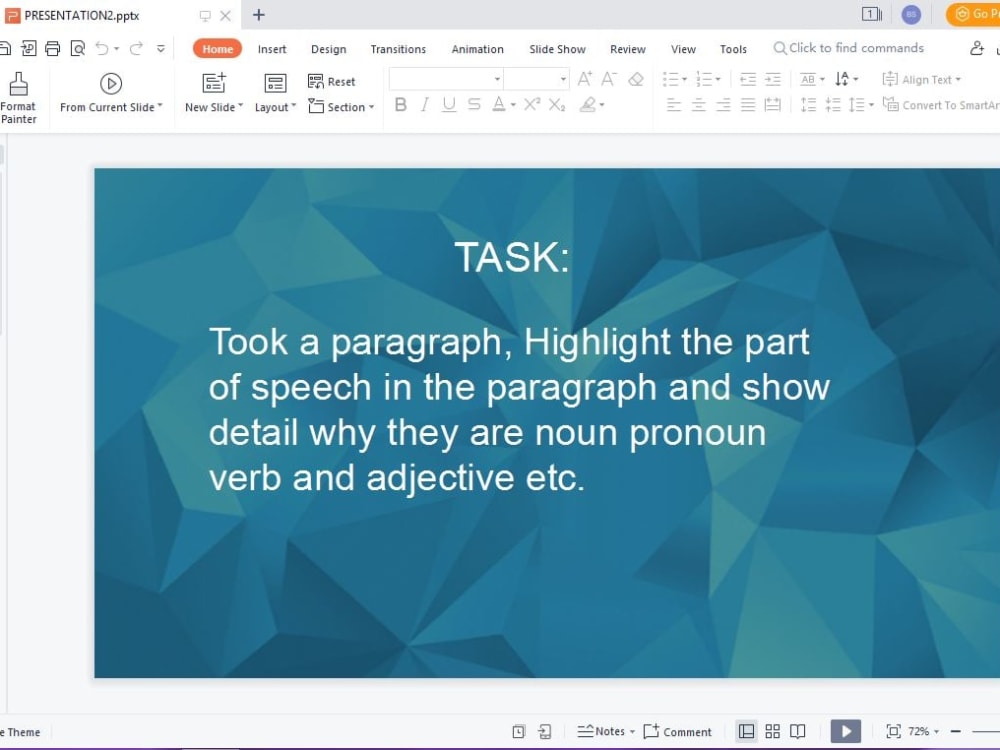1000x750 pixels.
Task: Switch to the Animation ribbon tab
Action: point(477,48)
